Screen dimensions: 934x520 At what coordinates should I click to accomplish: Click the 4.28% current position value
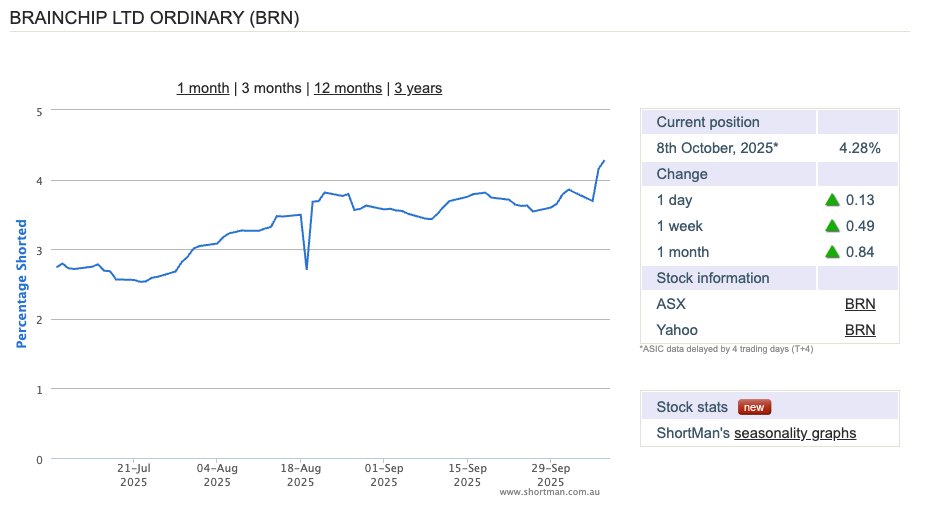tap(859, 148)
